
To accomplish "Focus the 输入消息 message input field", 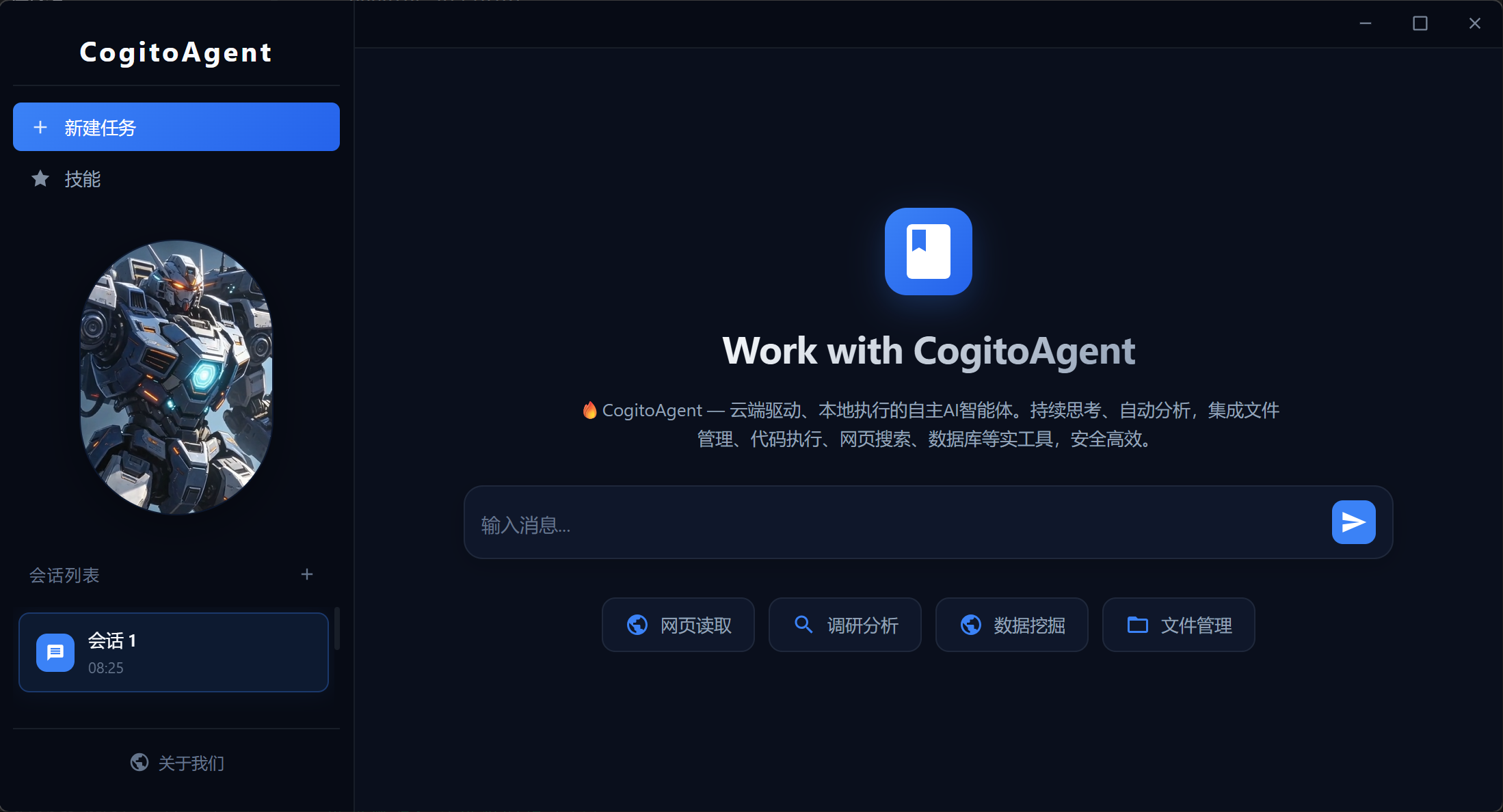I will (x=899, y=524).
